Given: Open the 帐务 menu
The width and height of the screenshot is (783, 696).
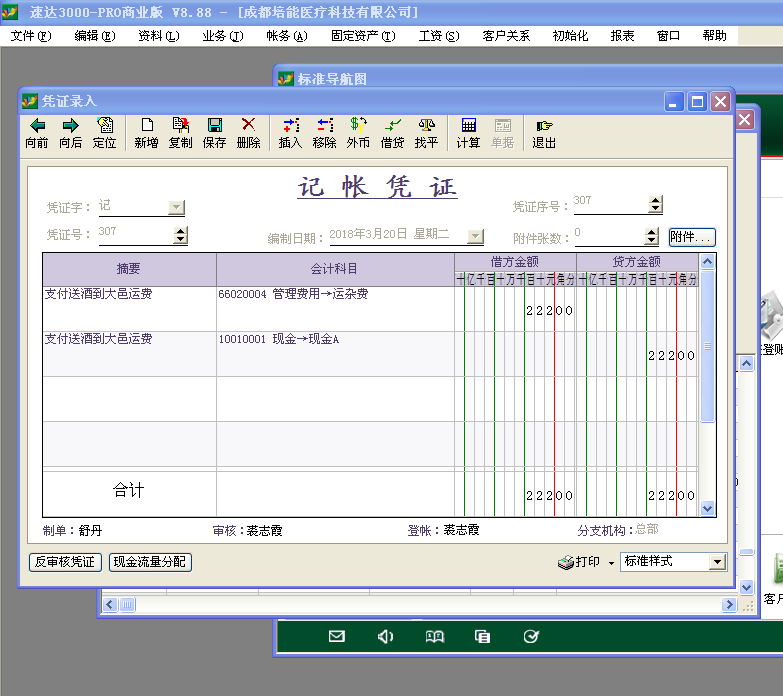Looking at the screenshot, I should click(x=286, y=36).
